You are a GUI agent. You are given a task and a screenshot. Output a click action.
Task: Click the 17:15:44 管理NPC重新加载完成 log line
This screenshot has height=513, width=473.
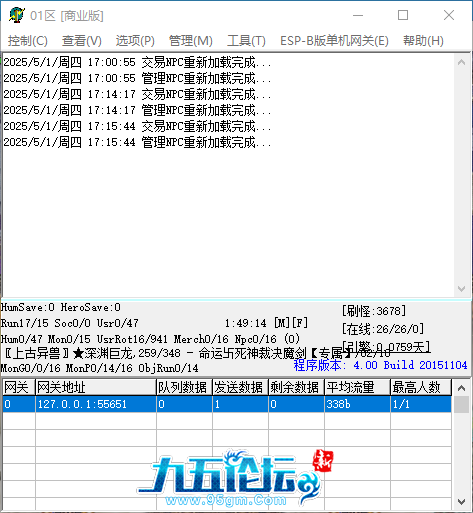[137, 142]
